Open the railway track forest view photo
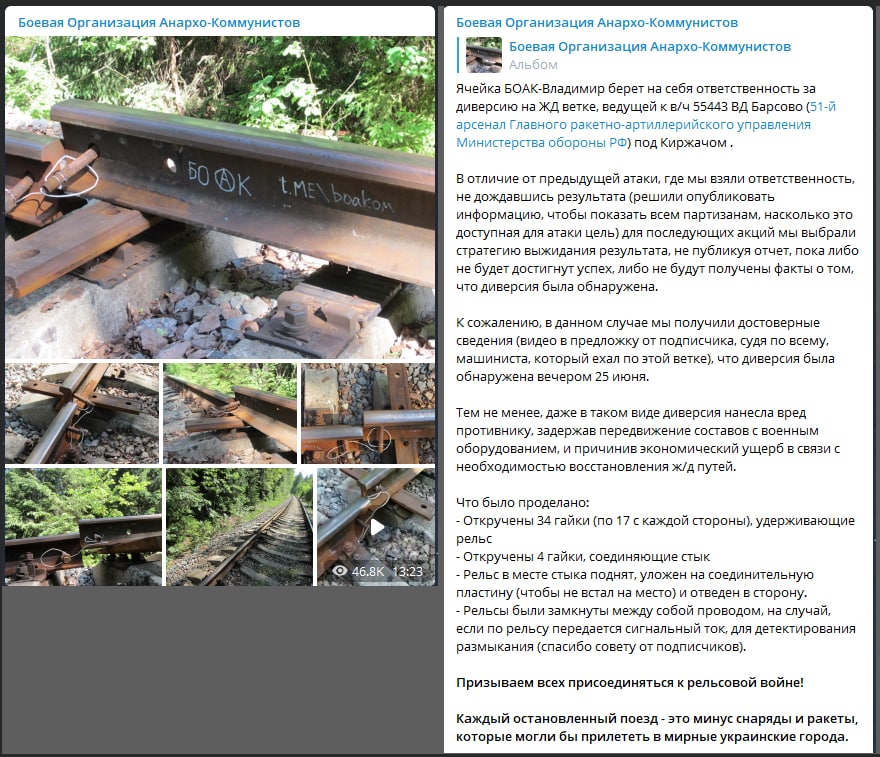Screen dimensions: 880x757 click(x=239, y=527)
